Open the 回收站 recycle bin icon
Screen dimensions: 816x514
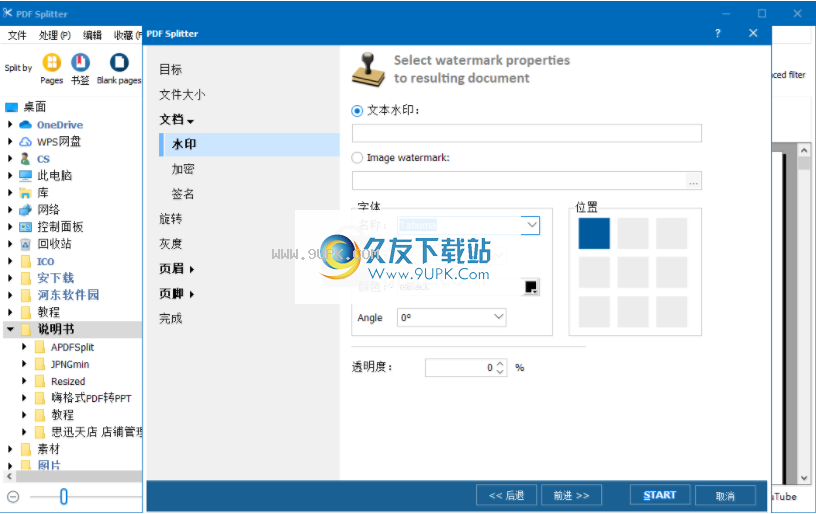26,244
